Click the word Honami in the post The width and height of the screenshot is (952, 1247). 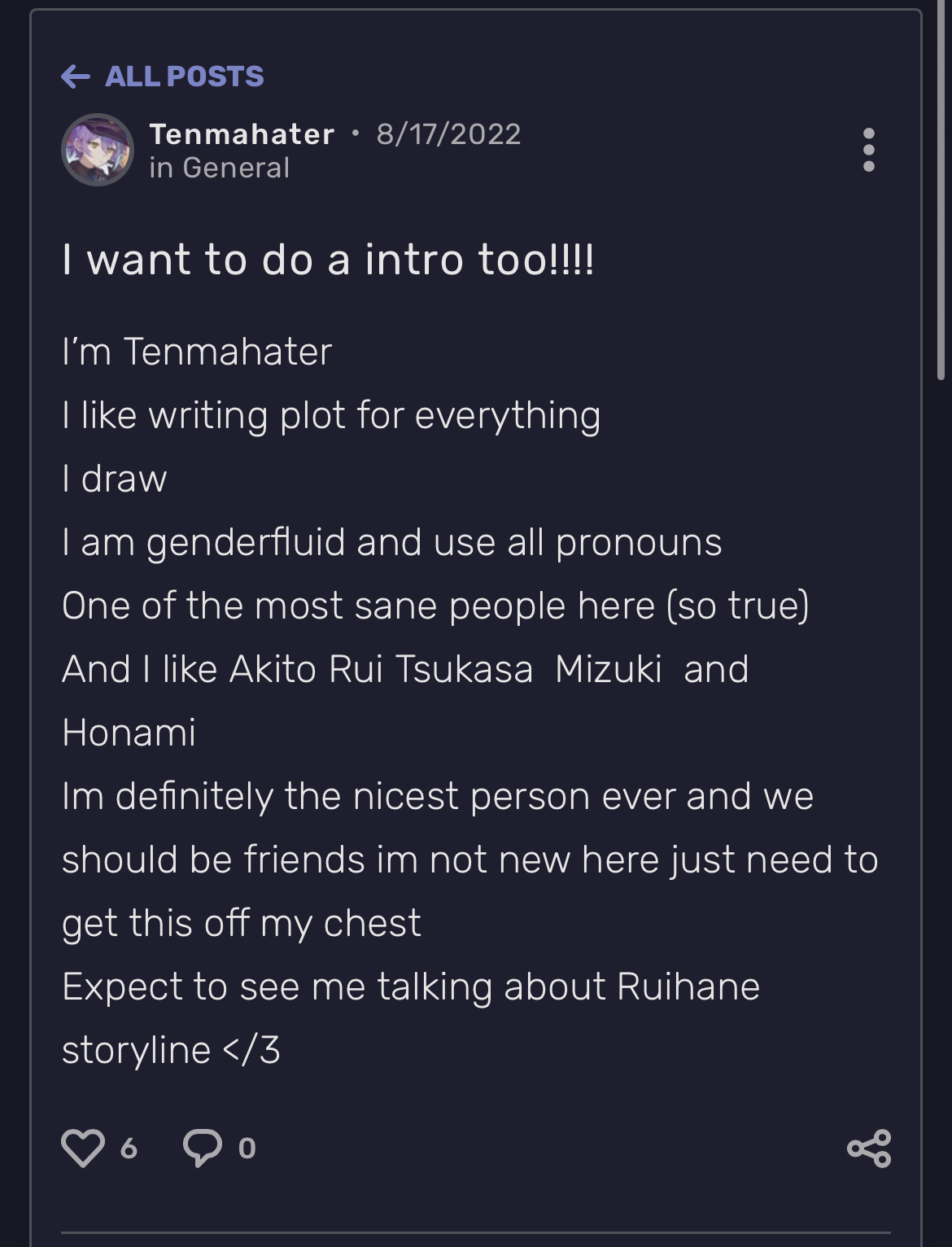(129, 733)
